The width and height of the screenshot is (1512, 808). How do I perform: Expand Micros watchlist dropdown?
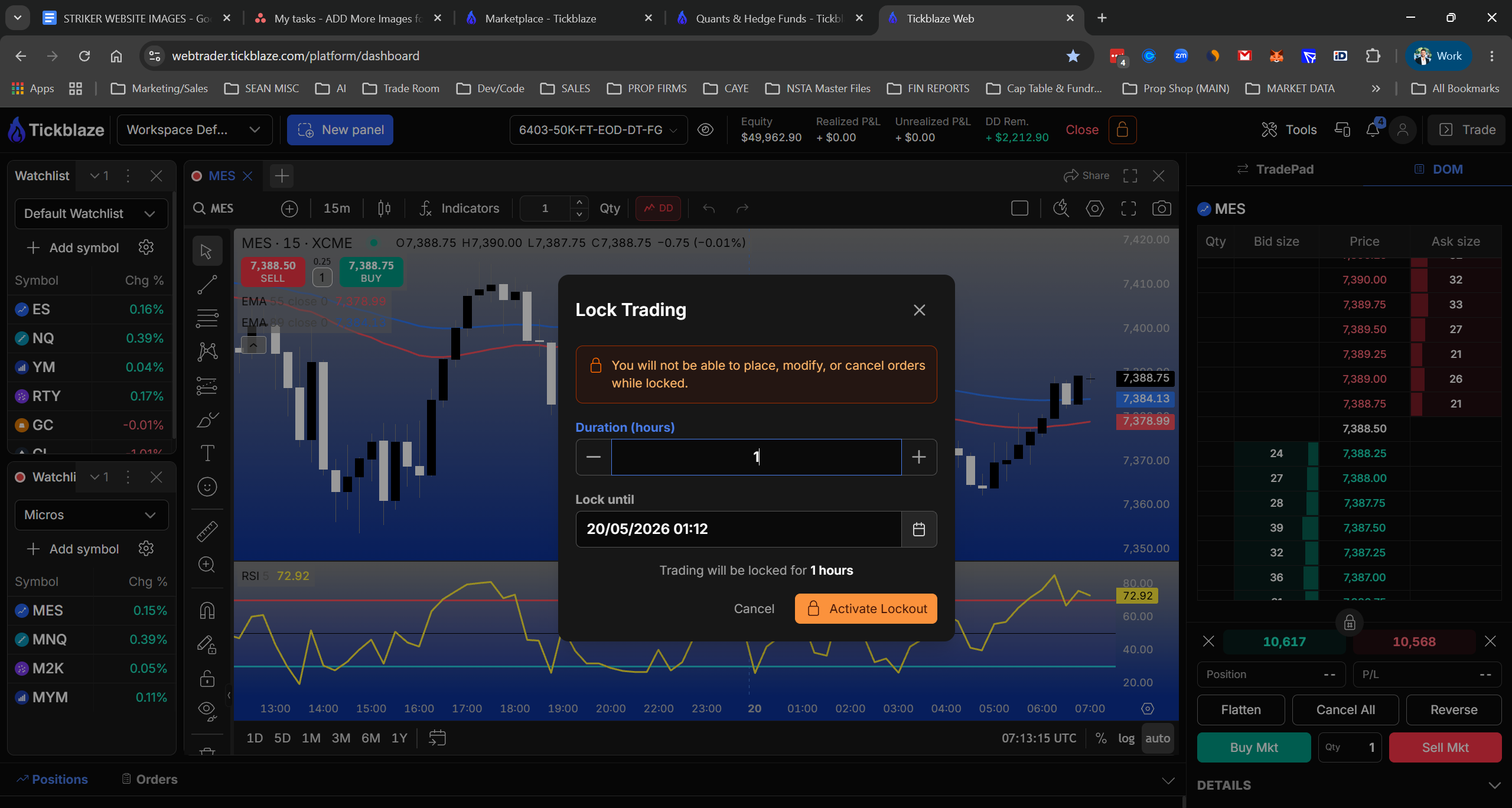tap(92, 515)
